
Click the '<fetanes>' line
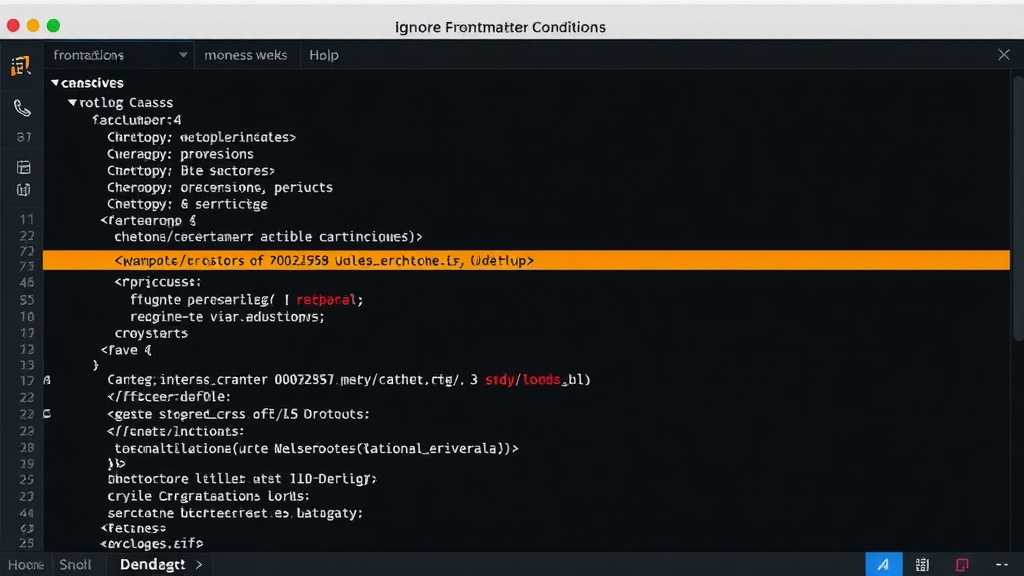click(x=133, y=528)
